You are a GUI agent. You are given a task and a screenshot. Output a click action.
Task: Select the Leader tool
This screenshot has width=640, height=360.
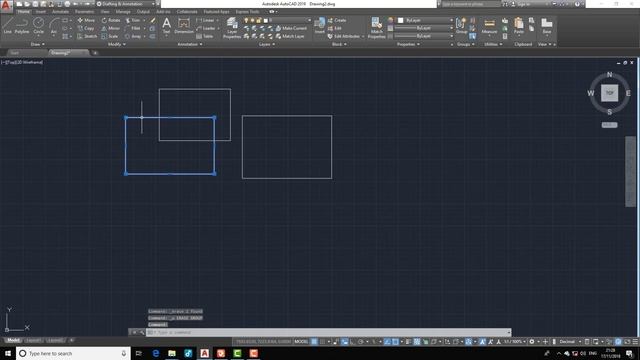(x=206, y=28)
